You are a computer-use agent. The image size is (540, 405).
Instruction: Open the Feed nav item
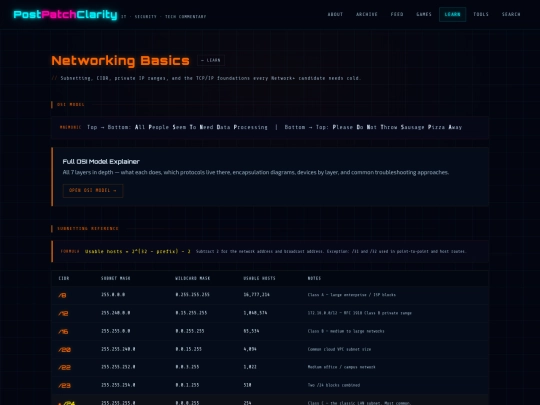pyautogui.click(x=397, y=14)
